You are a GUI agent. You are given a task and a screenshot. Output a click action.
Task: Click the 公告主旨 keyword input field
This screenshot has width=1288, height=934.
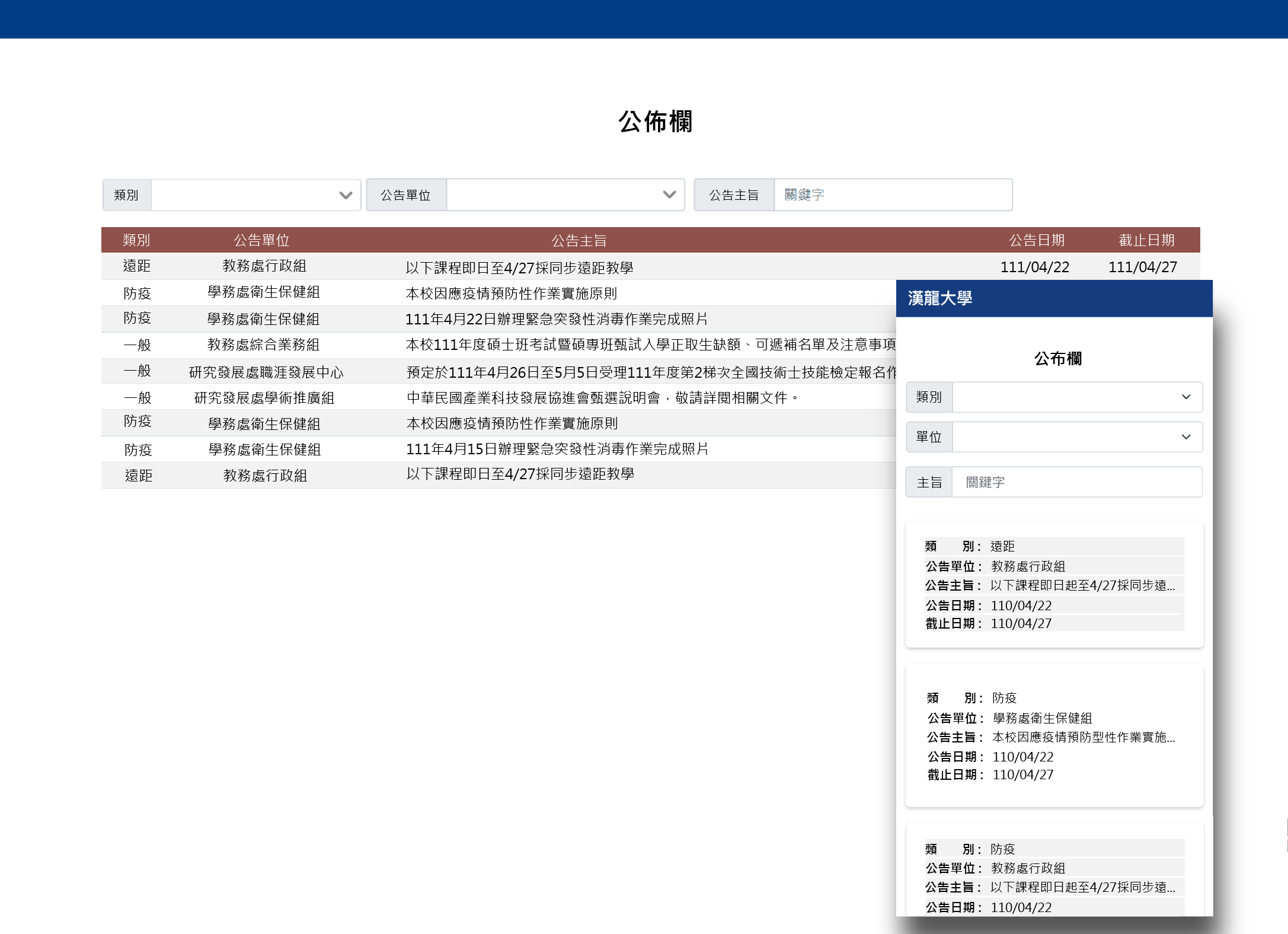892,195
